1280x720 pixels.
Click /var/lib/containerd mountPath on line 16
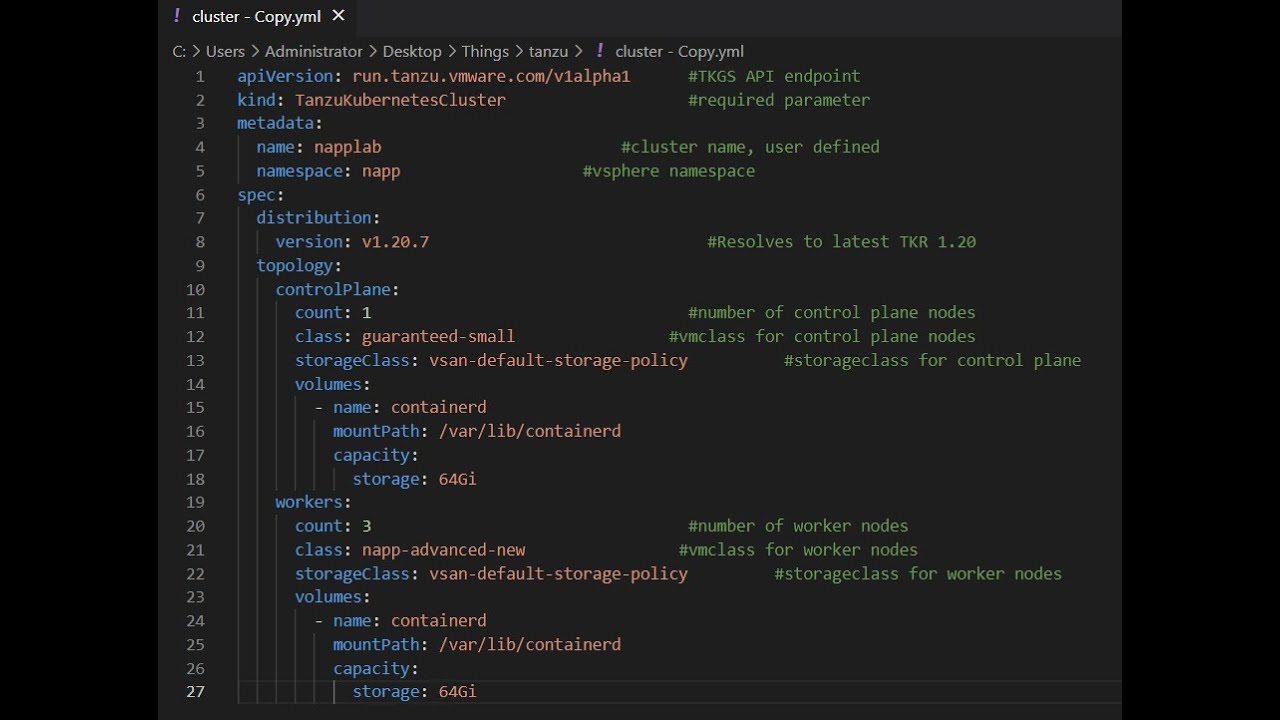(x=530, y=432)
